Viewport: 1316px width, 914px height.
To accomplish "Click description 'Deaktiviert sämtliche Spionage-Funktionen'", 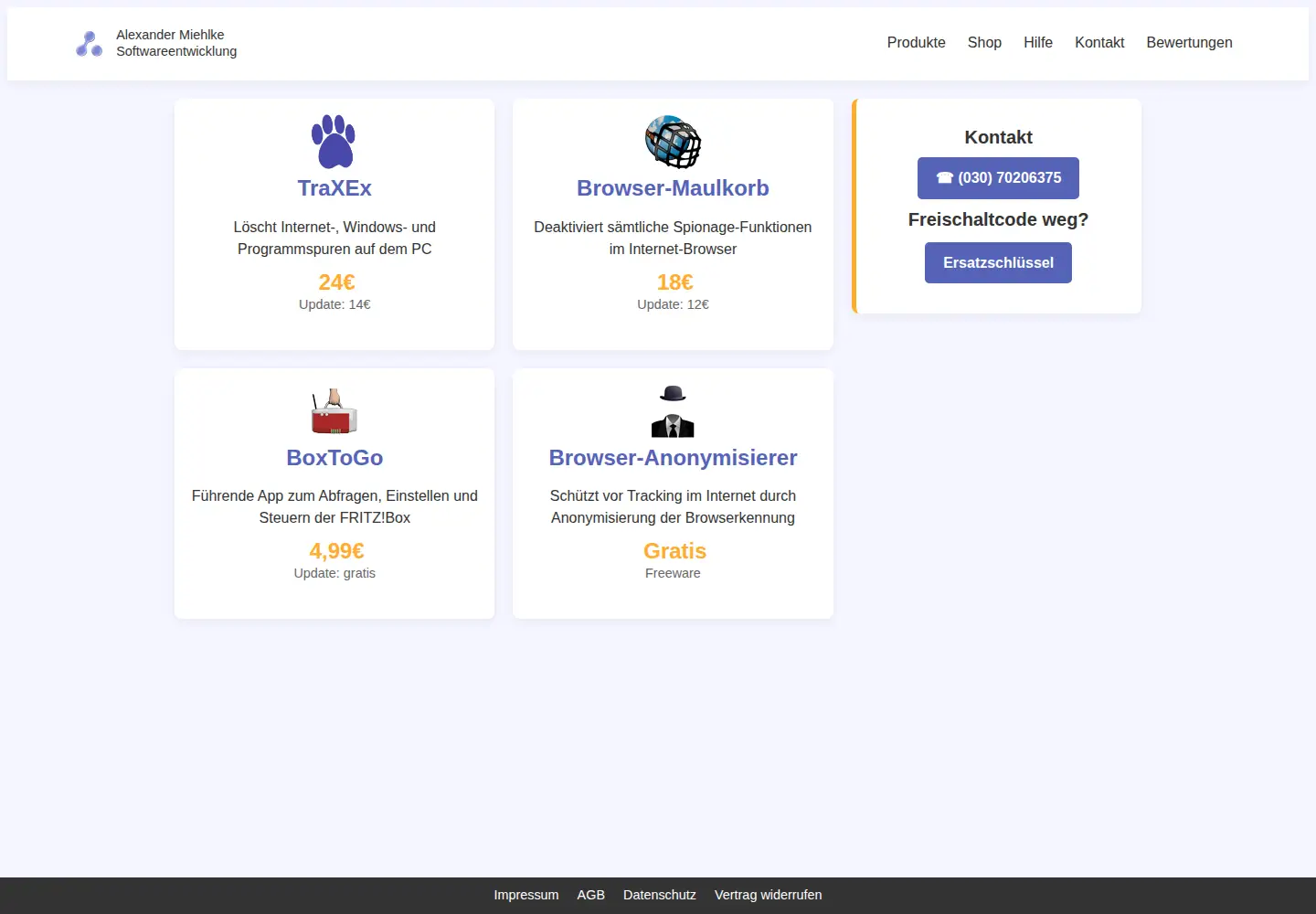I will [673, 238].
